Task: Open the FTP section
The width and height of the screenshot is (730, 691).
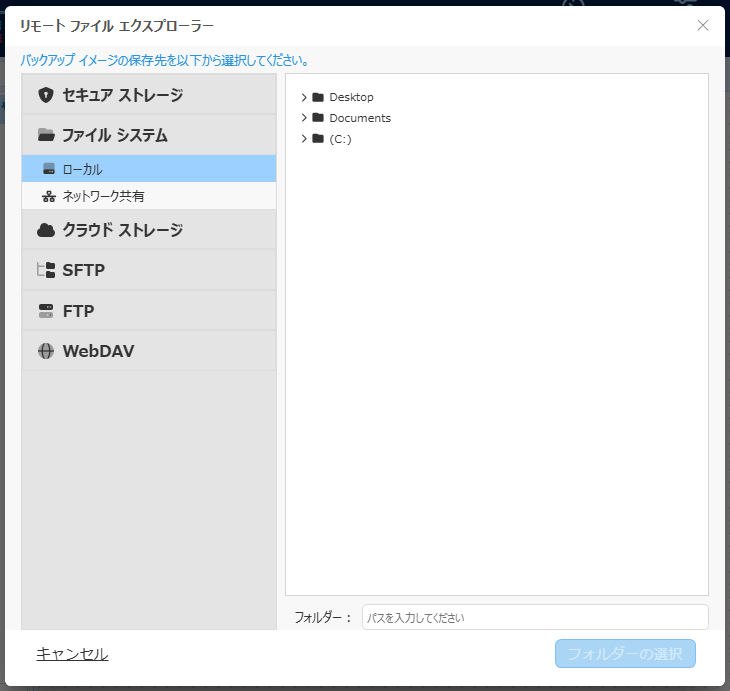Action: click(x=149, y=311)
